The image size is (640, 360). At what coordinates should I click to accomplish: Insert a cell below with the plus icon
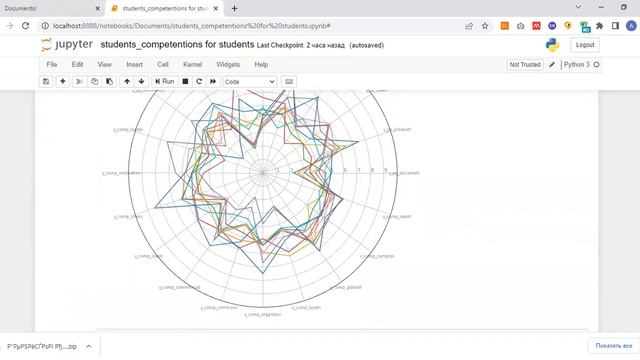(x=62, y=82)
